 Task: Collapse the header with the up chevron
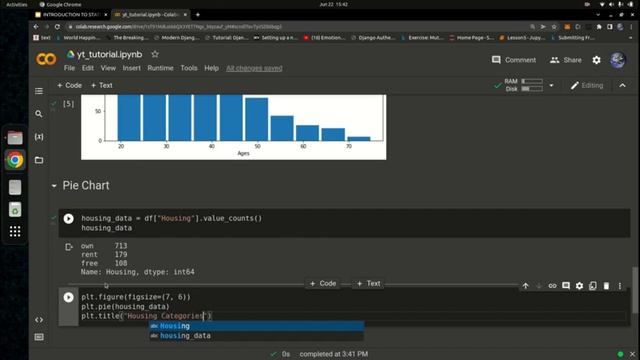(622, 85)
